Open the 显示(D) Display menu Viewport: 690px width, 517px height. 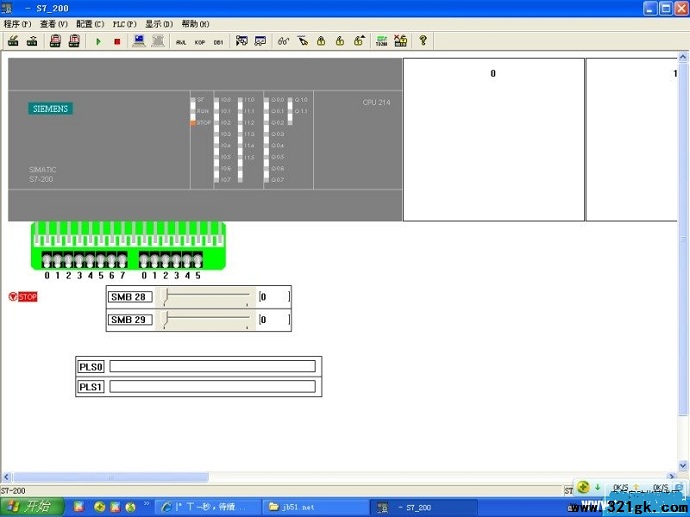coord(159,24)
